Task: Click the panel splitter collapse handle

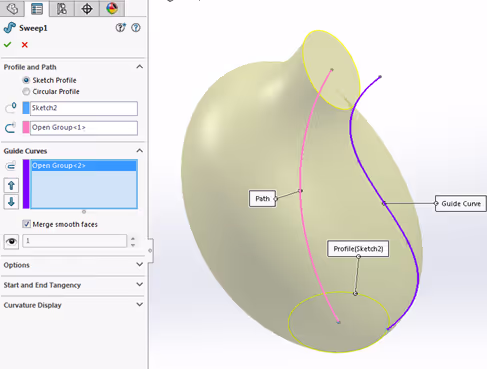Action: (150, 250)
